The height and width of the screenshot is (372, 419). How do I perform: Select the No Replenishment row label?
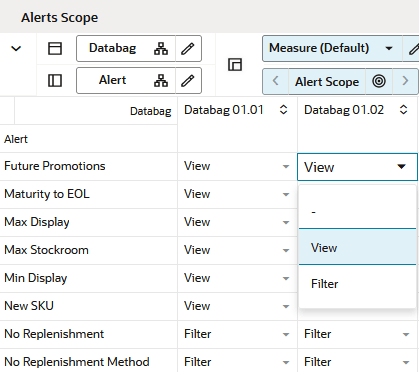54,334
